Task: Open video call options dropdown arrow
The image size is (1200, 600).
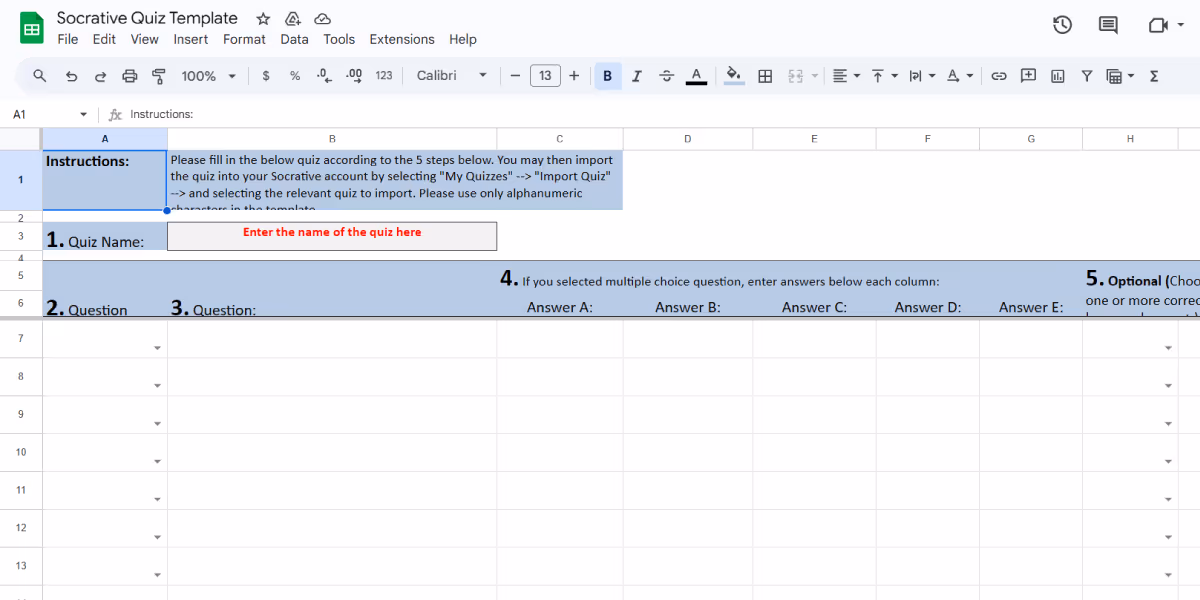Action: tap(1181, 25)
